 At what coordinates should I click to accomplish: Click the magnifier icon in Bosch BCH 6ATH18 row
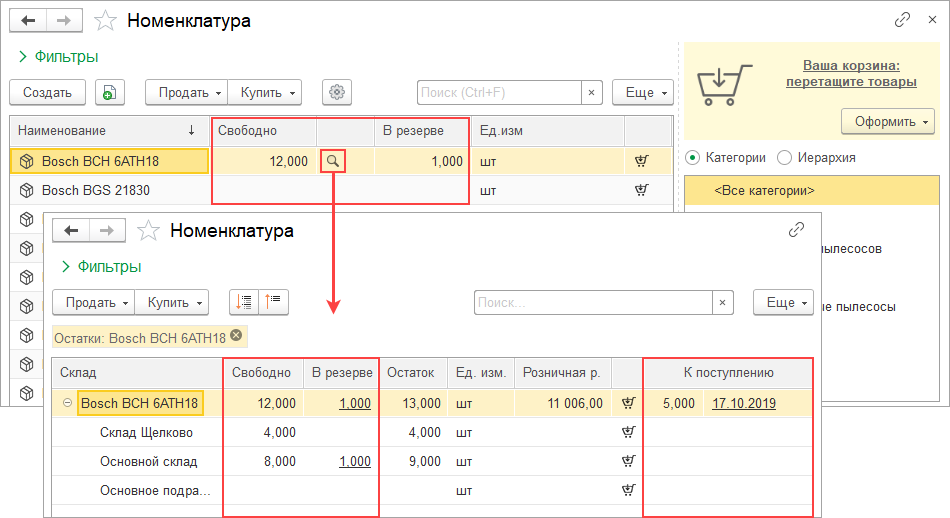[333, 161]
